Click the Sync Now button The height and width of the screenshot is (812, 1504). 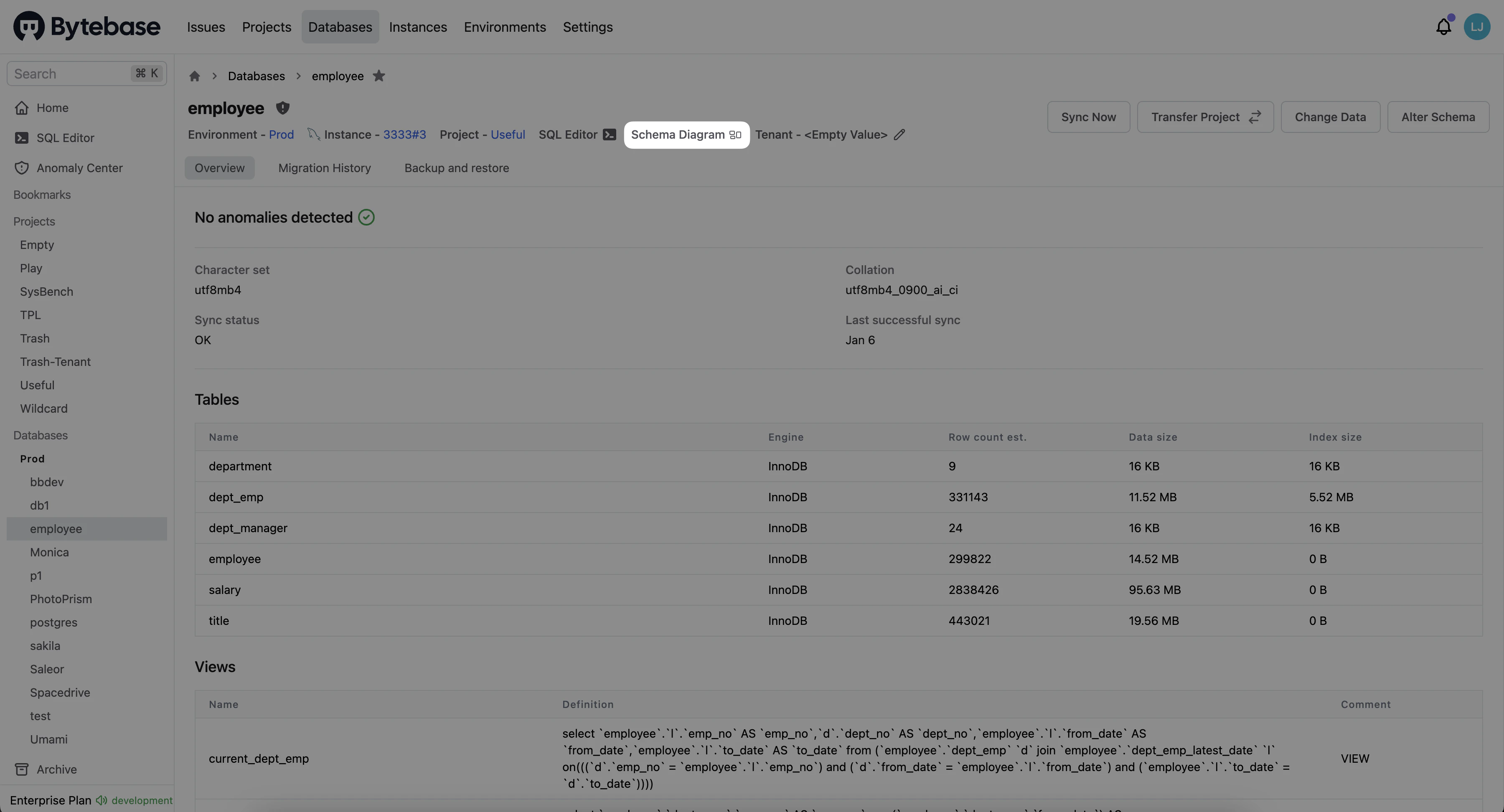[1088, 117]
